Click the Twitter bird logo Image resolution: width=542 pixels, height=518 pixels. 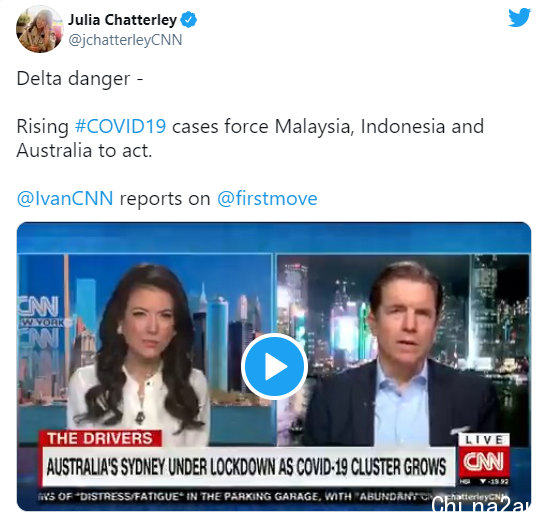519,18
